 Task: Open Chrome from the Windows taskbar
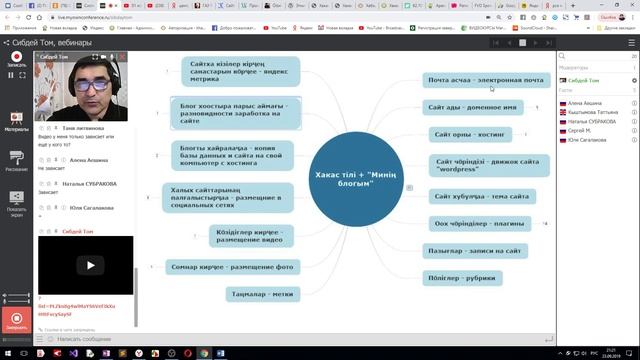click(204, 353)
